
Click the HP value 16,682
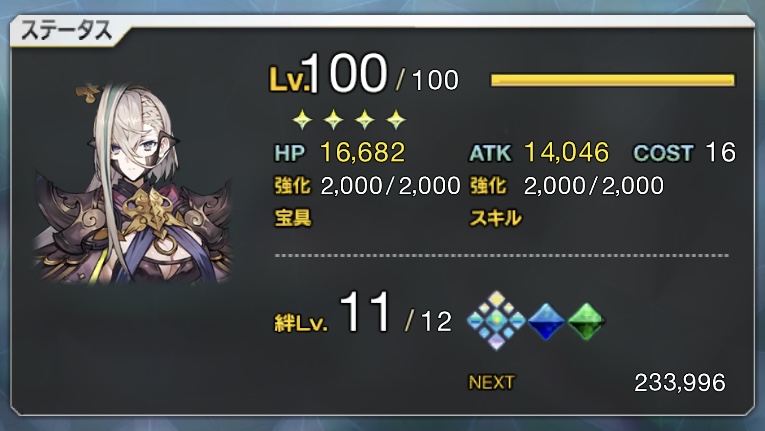[362, 152]
